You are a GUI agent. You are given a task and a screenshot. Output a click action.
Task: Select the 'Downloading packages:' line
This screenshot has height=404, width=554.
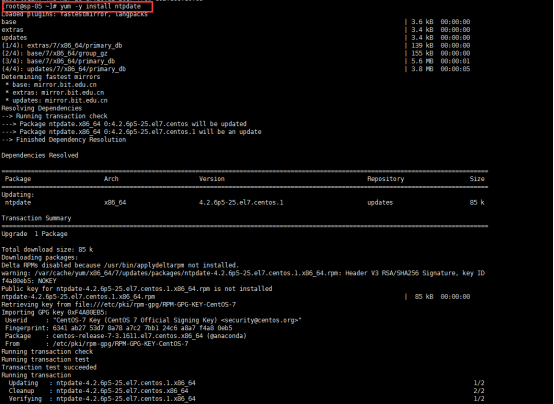[x=40, y=257]
